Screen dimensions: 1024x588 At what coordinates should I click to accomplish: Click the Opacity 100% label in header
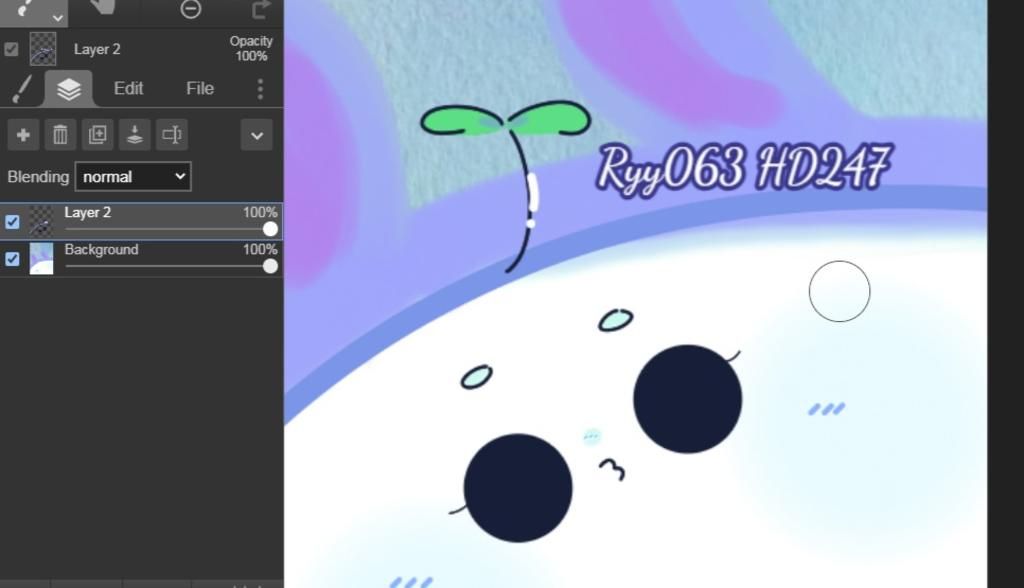pos(251,48)
